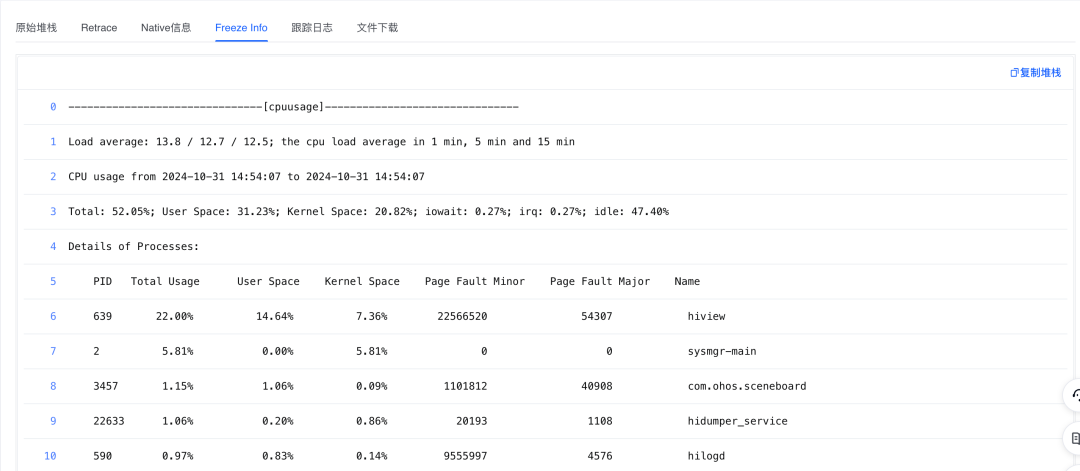The width and height of the screenshot is (1080, 471).
Task: Click the hiview process name
Action: click(x=707, y=316)
